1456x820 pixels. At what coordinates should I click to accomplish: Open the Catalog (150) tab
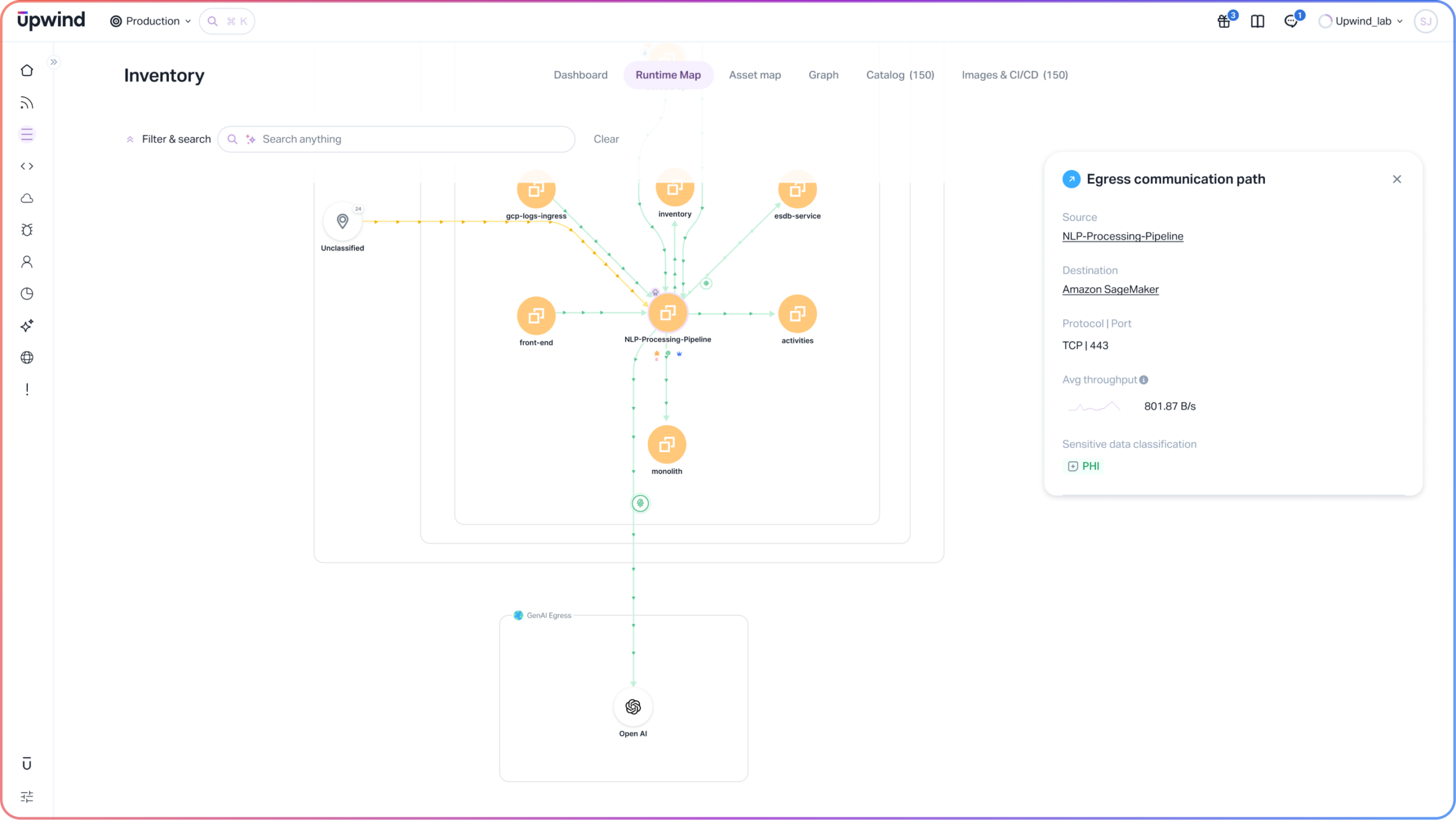point(900,75)
